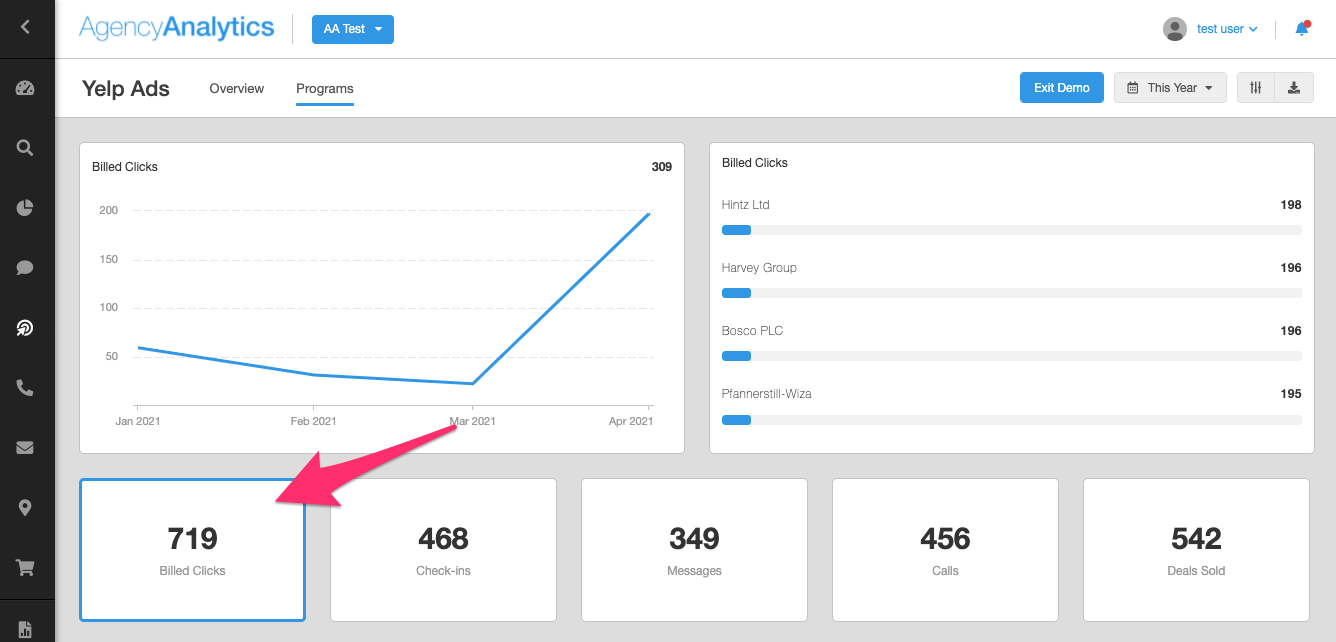Open the This Year date range dropdown
This screenshot has height=642, width=1336.
pyautogui.click(x=1170, y=88)
